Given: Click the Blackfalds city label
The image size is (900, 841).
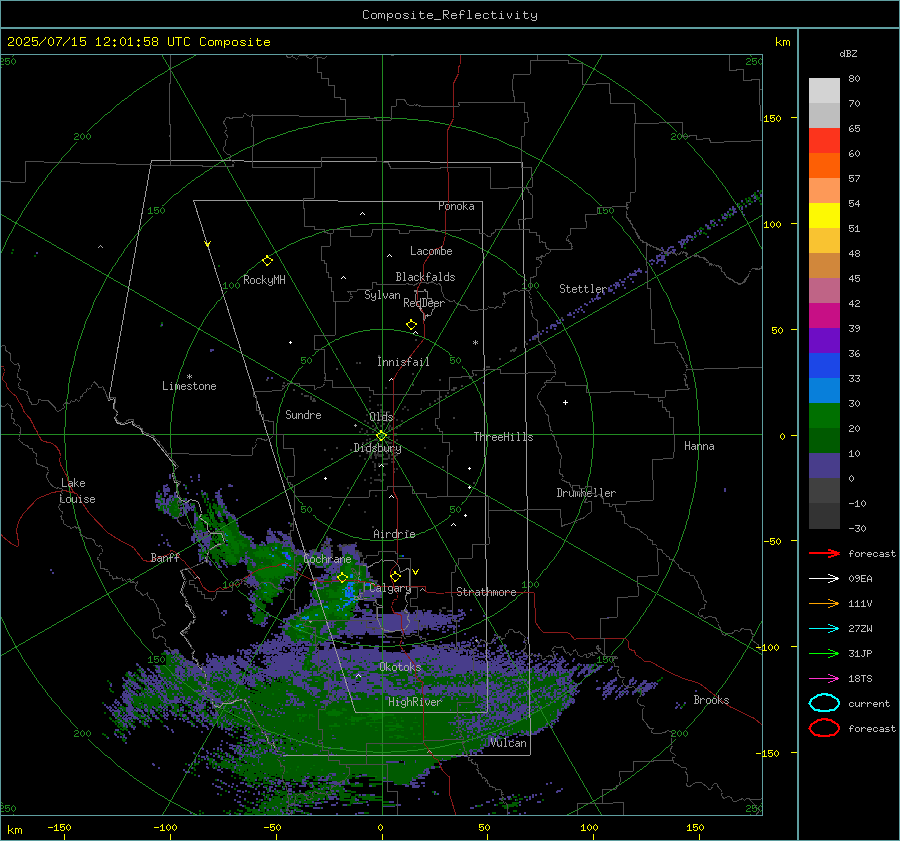Looking at the screenshot, I should coord(425,277).
